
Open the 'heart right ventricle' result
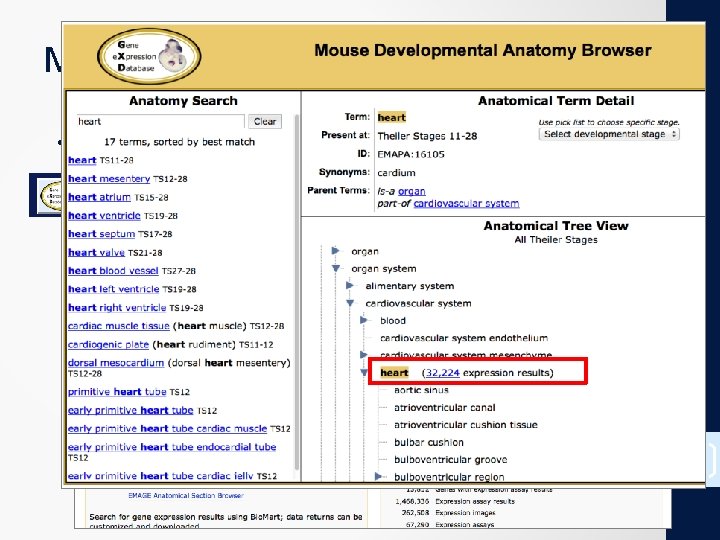point(117,308)
